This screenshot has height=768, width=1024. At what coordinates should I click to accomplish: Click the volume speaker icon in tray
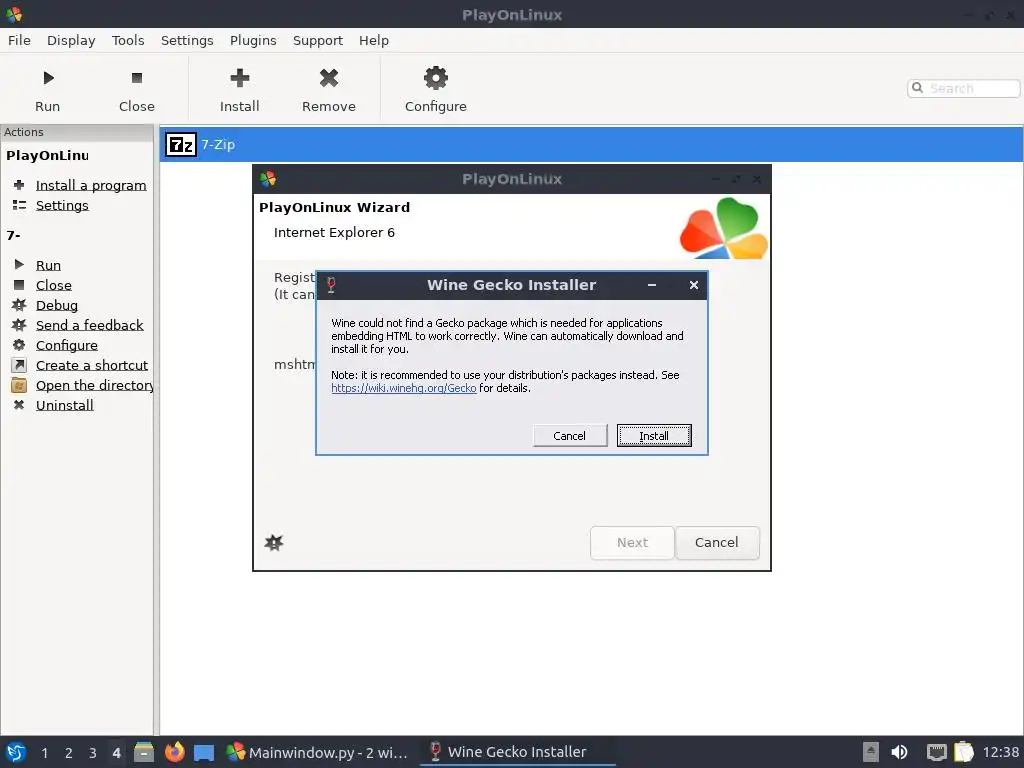click(899, 752)
